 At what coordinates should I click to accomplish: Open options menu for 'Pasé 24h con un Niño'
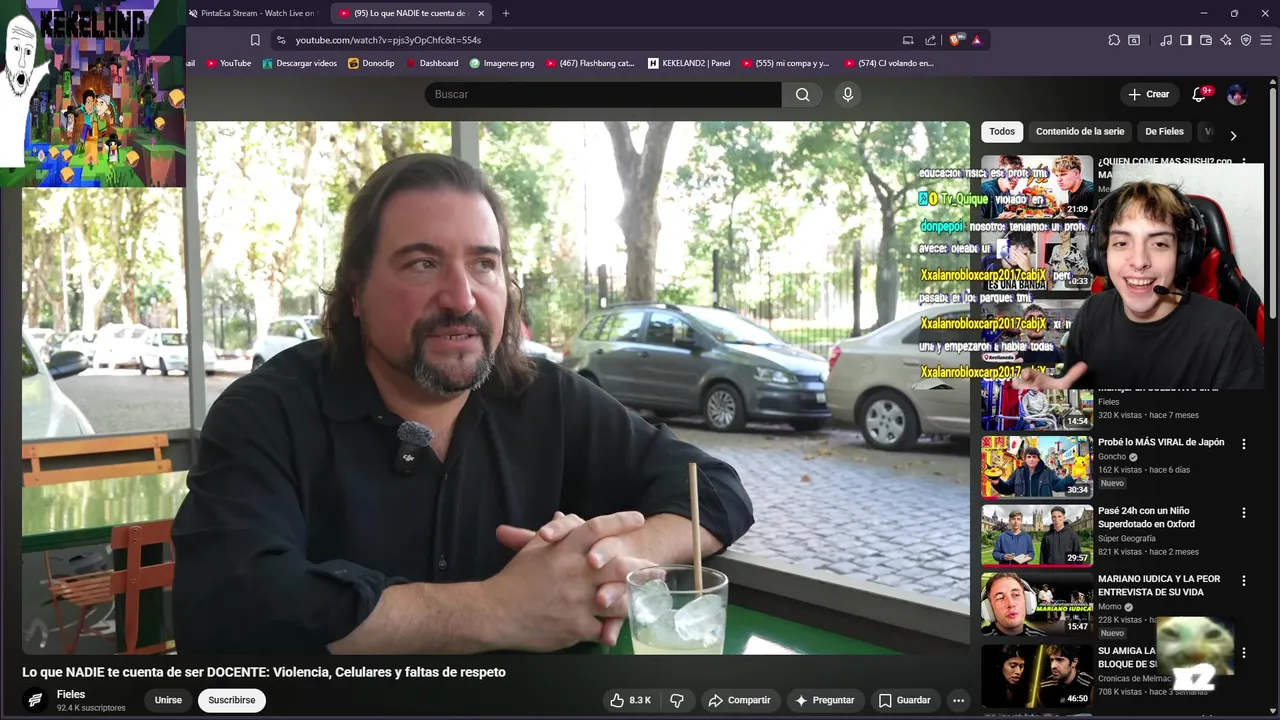click(1244, 512)
